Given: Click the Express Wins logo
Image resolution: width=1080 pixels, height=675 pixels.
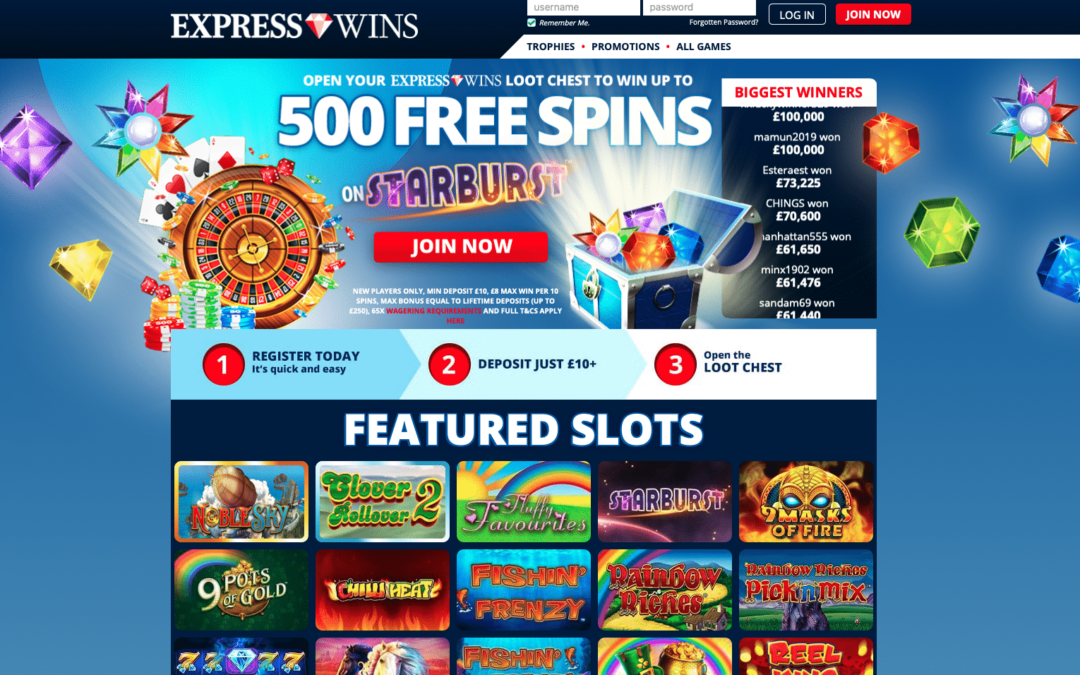Looking at the screenshot, I should click(294, 26).
